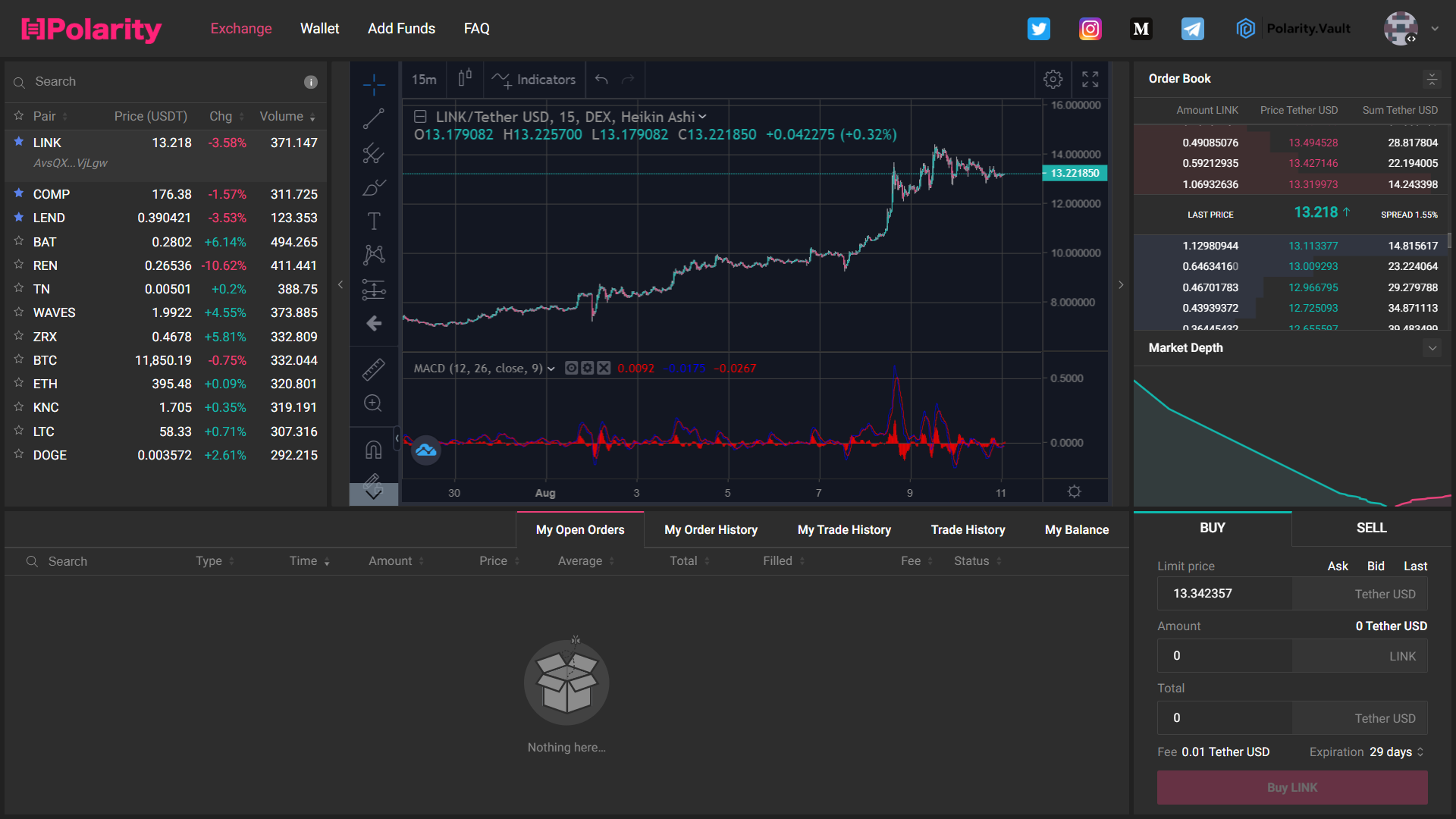Viewport: 1456px width, 819px height.
Task: Open the Polarity.Vault link
Action: tap(1293, 29)
